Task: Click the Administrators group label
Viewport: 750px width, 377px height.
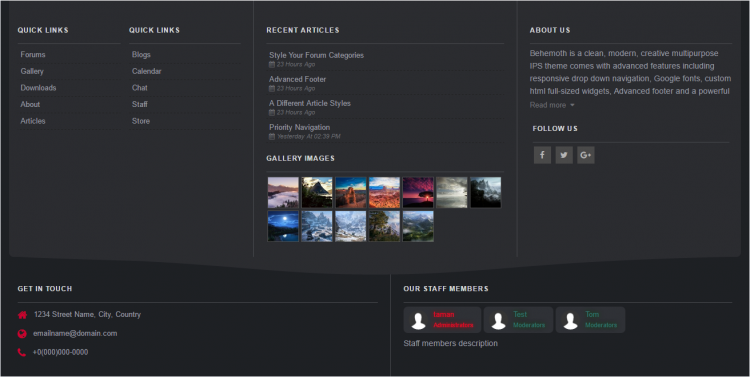Action: point(453,325)
